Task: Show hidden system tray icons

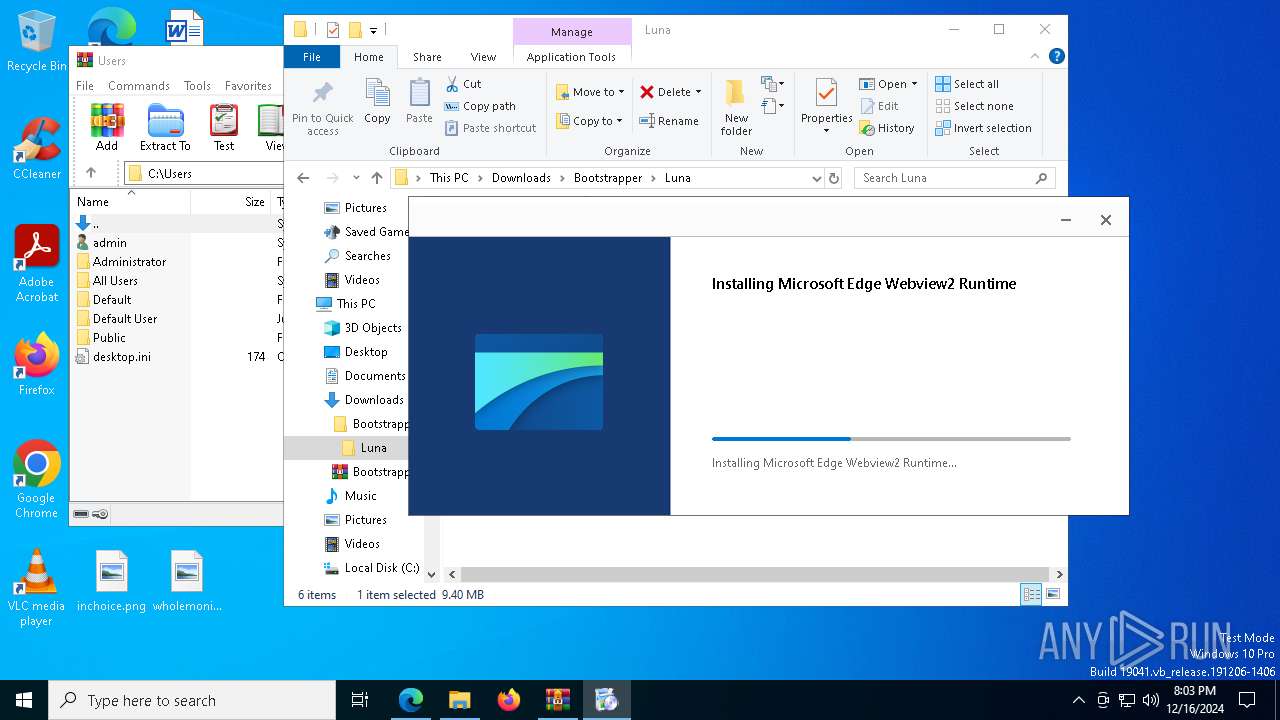Action: (x=1078, y=700)
